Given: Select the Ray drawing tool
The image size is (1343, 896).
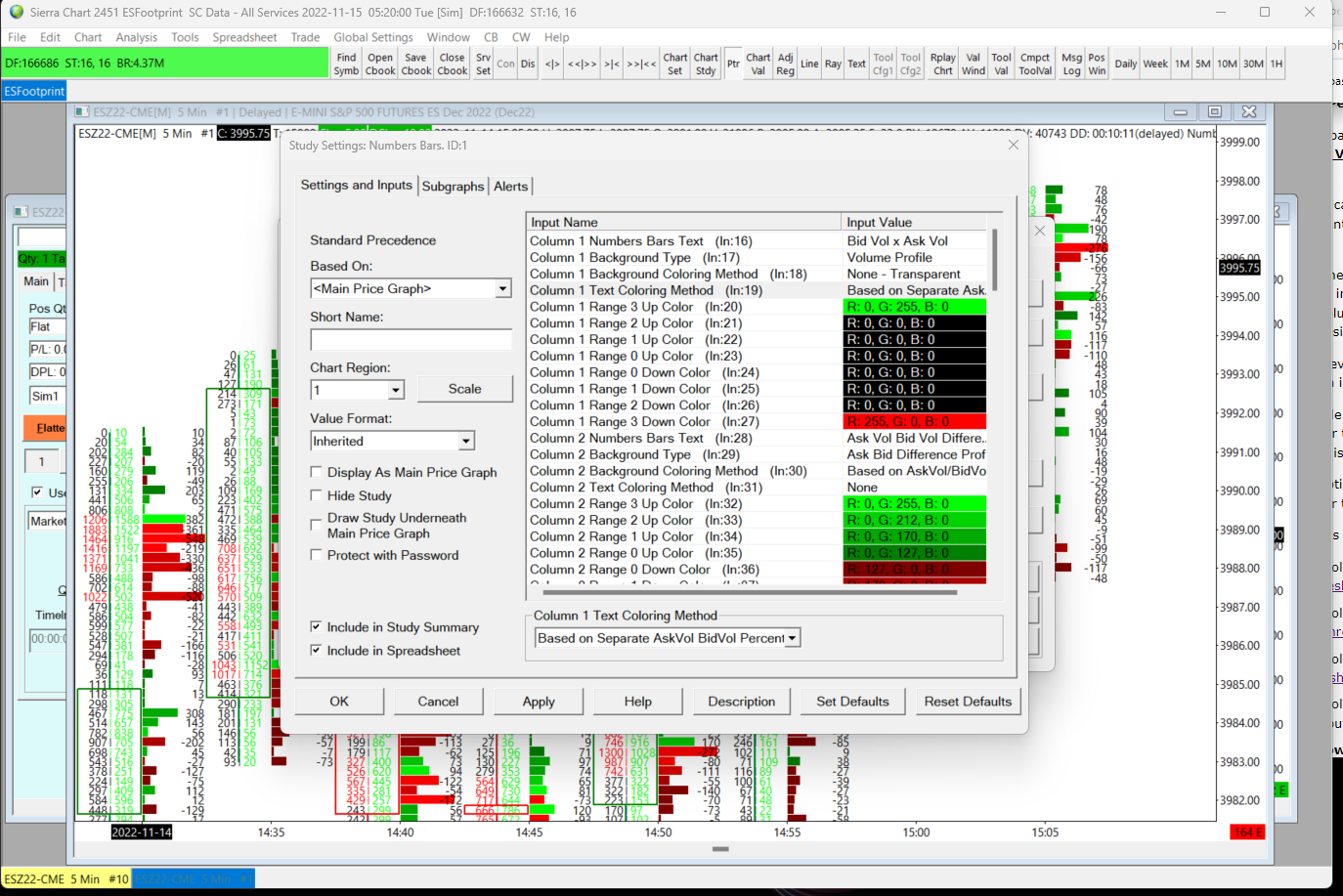Looking at the screenshot, I should point(833,64).
